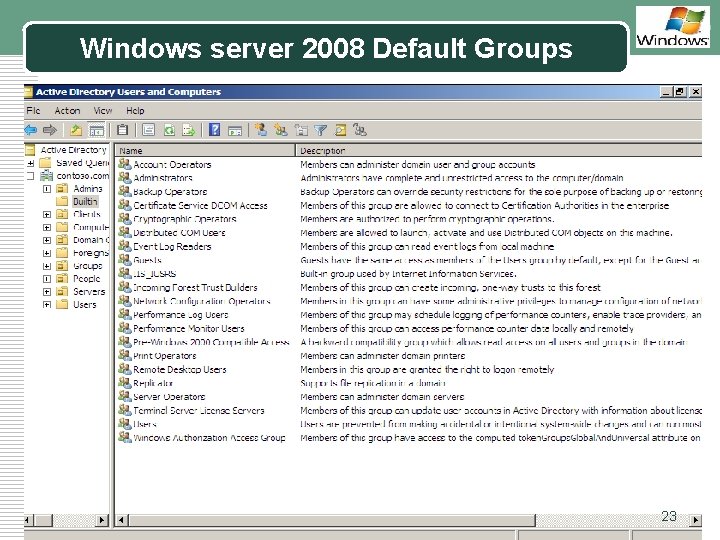Click the clipboard toolbar icon
The image size is (720, 540).
pyautogui.click(x=122, y=130)
